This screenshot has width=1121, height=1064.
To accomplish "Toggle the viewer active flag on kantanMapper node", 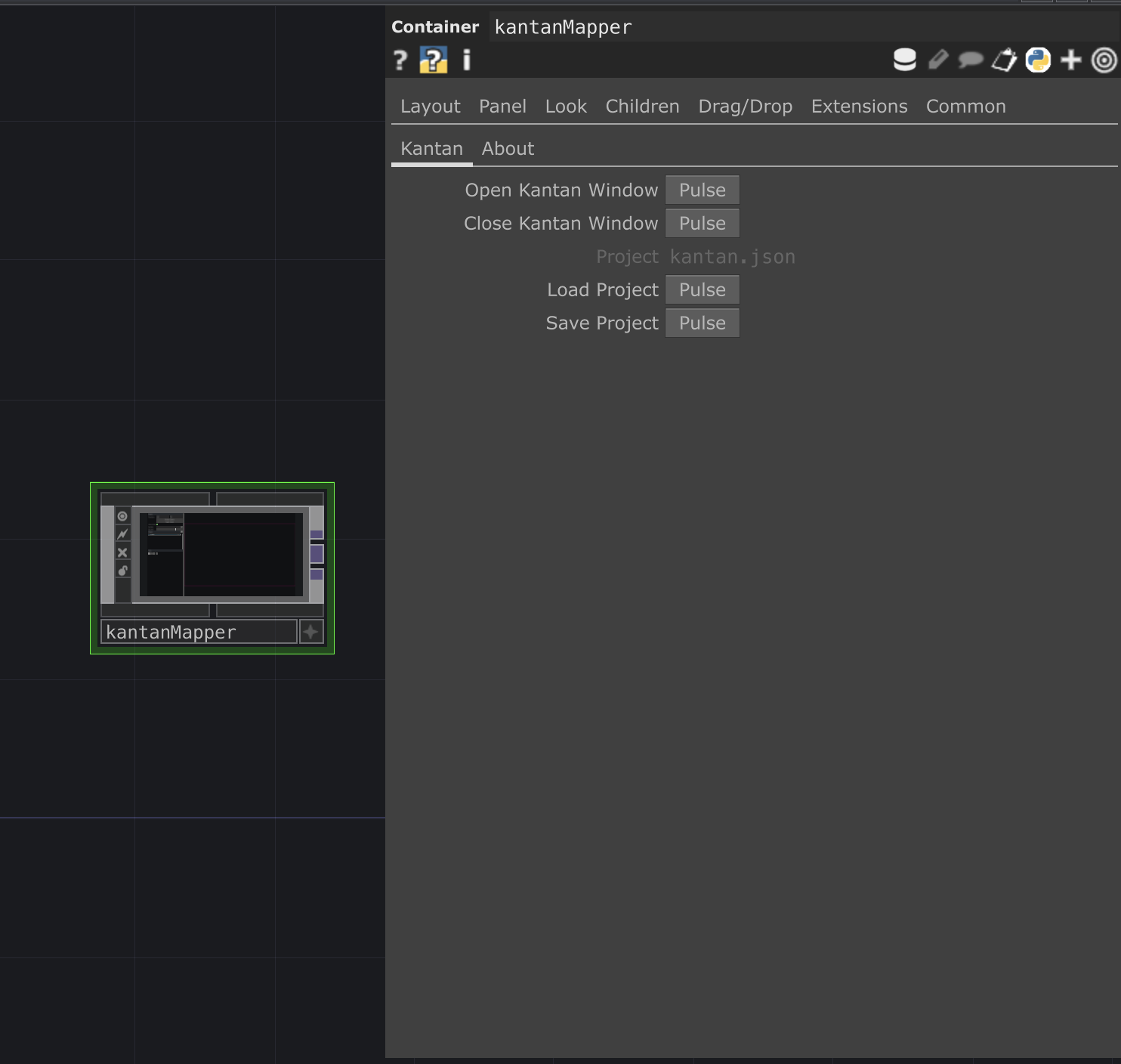I will [x=122, y=516].
